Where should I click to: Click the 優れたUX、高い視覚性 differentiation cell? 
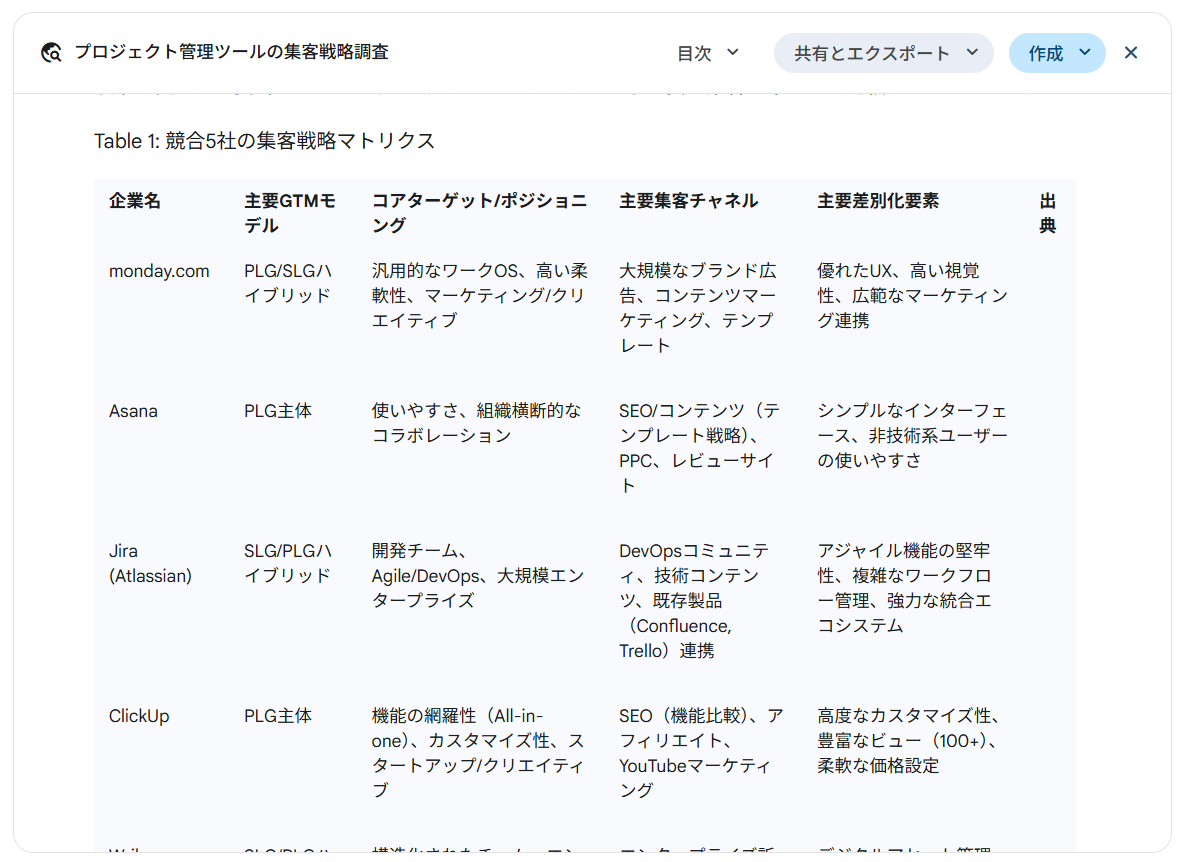(913, 296)
